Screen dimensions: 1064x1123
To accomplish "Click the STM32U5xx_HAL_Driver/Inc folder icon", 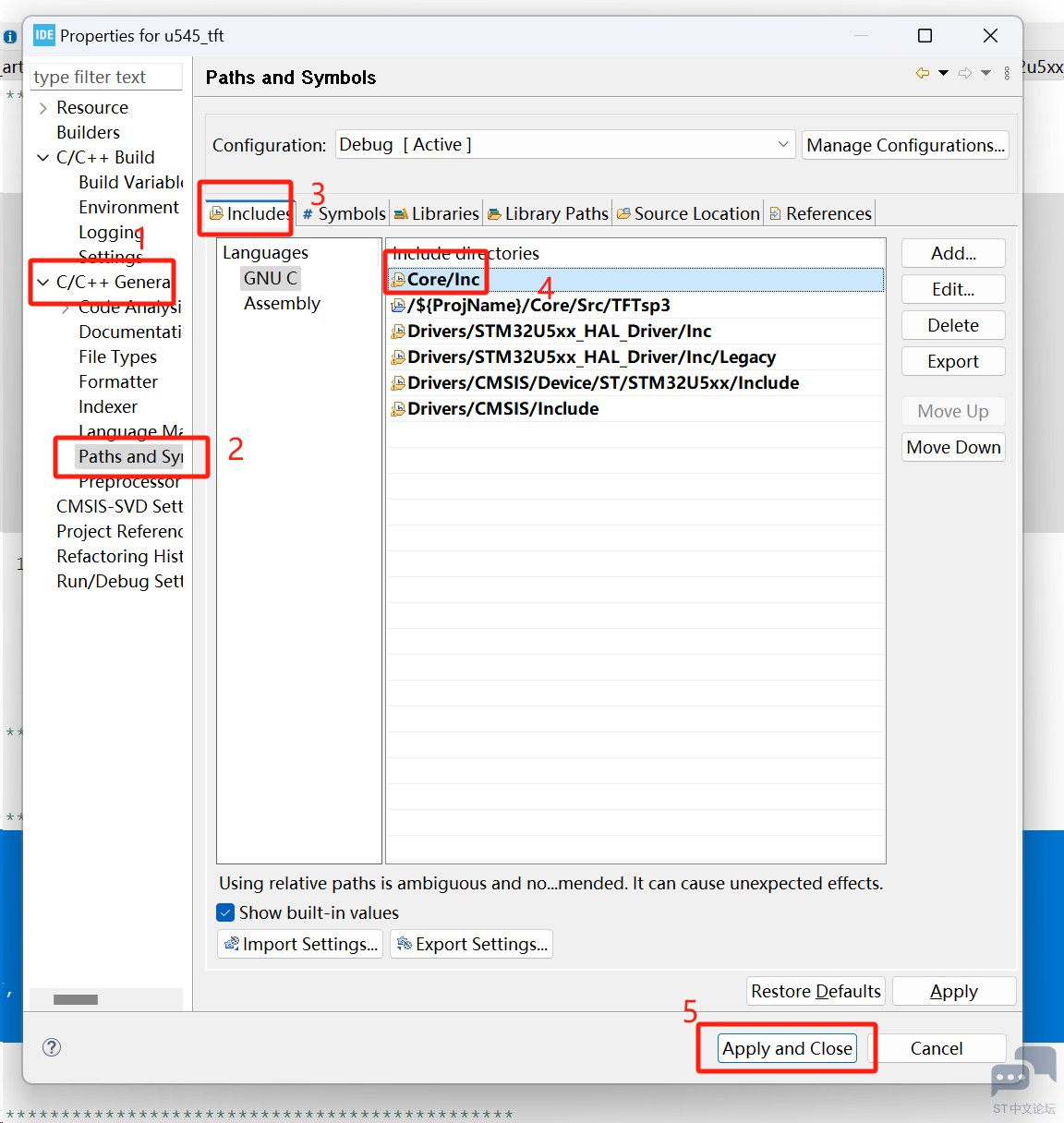I will [398, 331].
